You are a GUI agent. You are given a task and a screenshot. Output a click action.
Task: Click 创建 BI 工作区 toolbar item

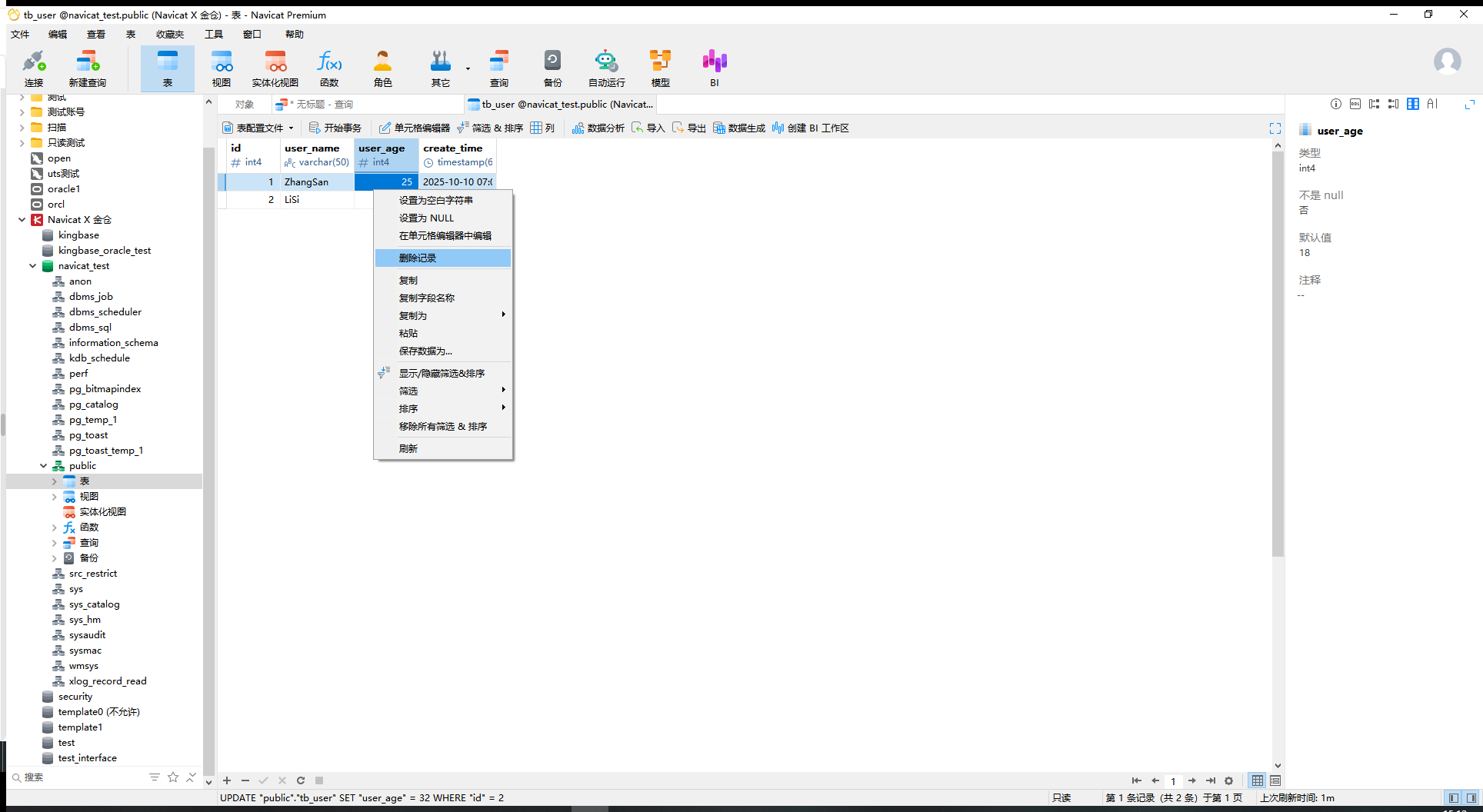(811, 128)
